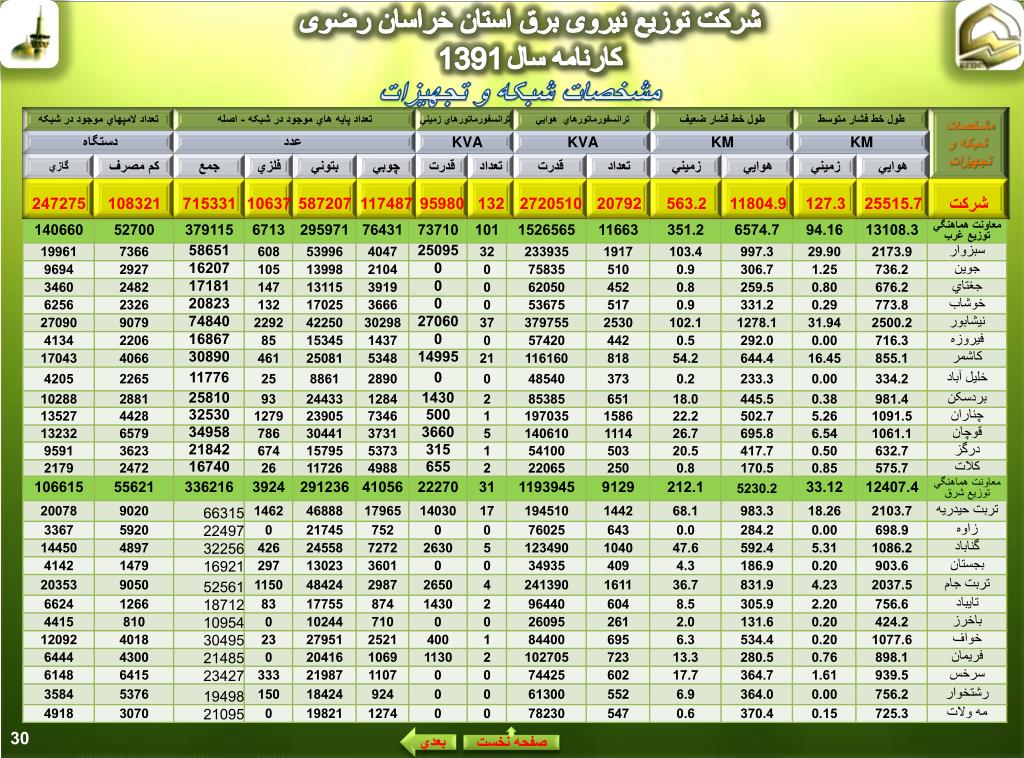The height and width of the screenshot is (758, 1024).
Task: Go to صفحه نخست (first page) button
Action: 511,742
